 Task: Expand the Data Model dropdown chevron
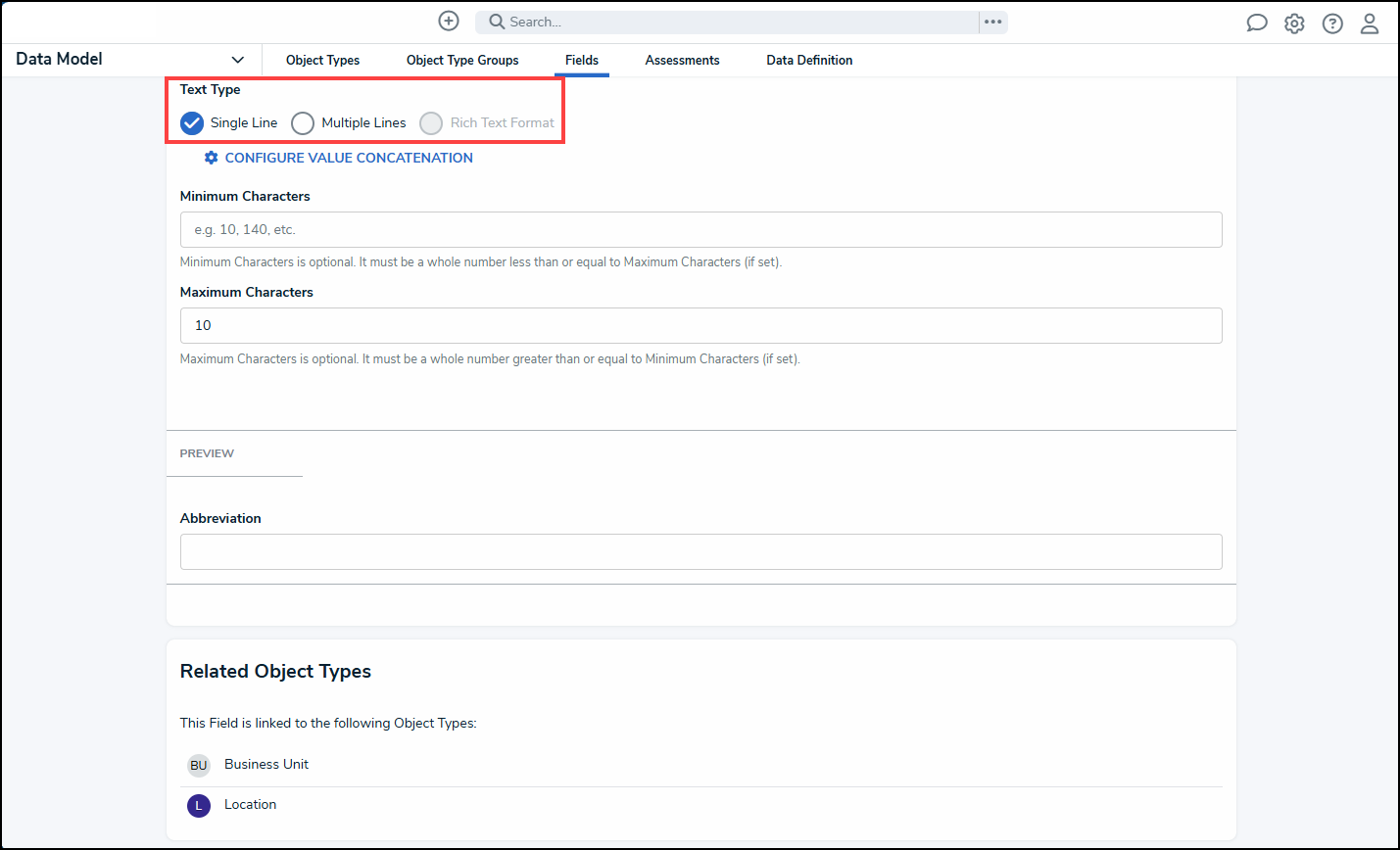(x=237, y=60)
